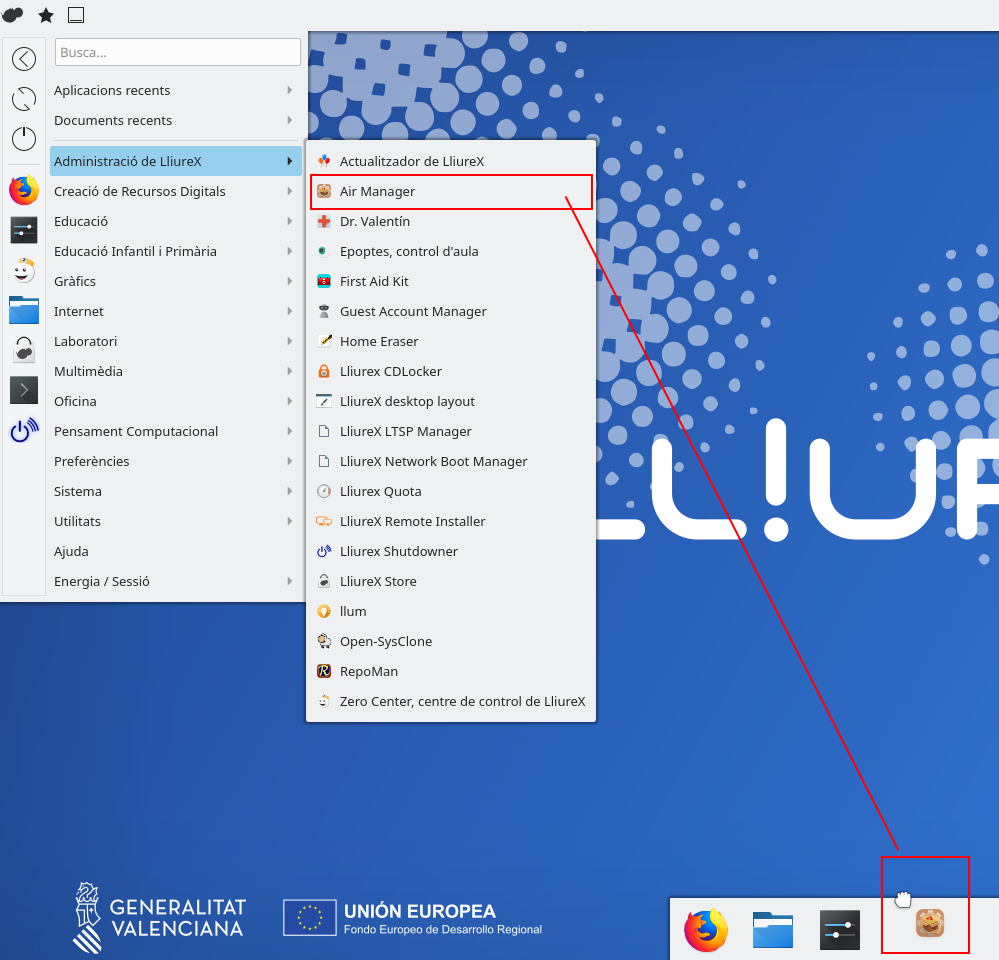Open Air Manager from the submenu
The width and height of the screenshot is (999, 960).
[377, 191]
